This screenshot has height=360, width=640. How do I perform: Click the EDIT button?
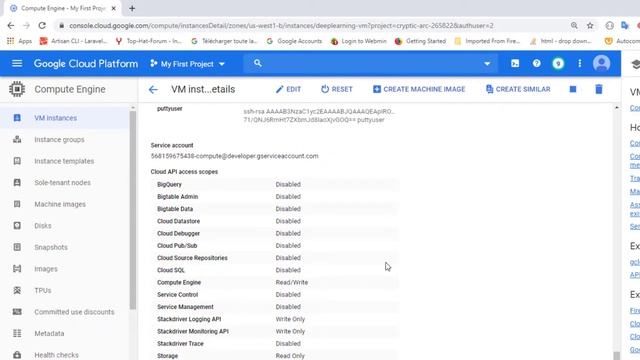tap(288, 89)
